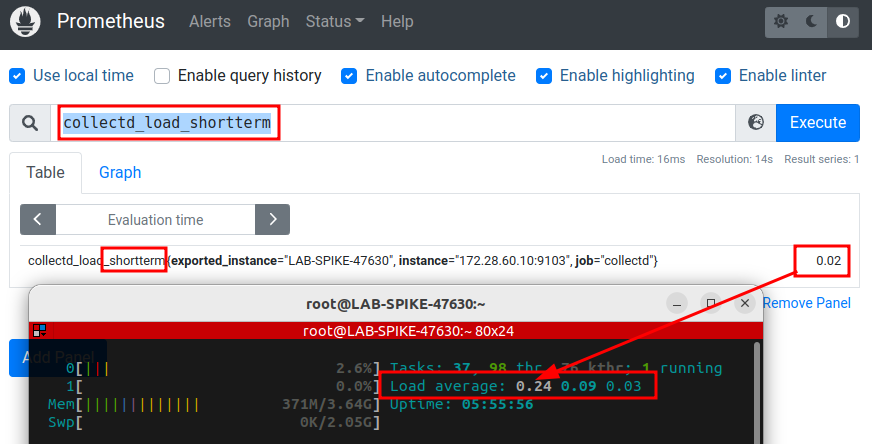
Task: Click the Resolution: 14s text
Action: tap(735, 159)
